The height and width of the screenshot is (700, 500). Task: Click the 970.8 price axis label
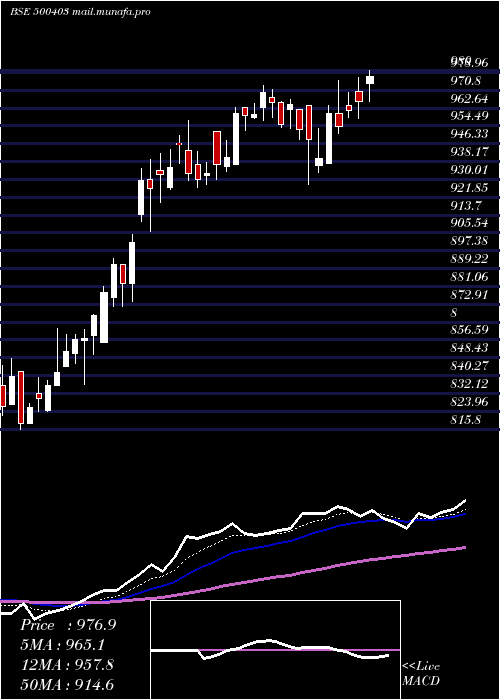click(x=465, y=81)
